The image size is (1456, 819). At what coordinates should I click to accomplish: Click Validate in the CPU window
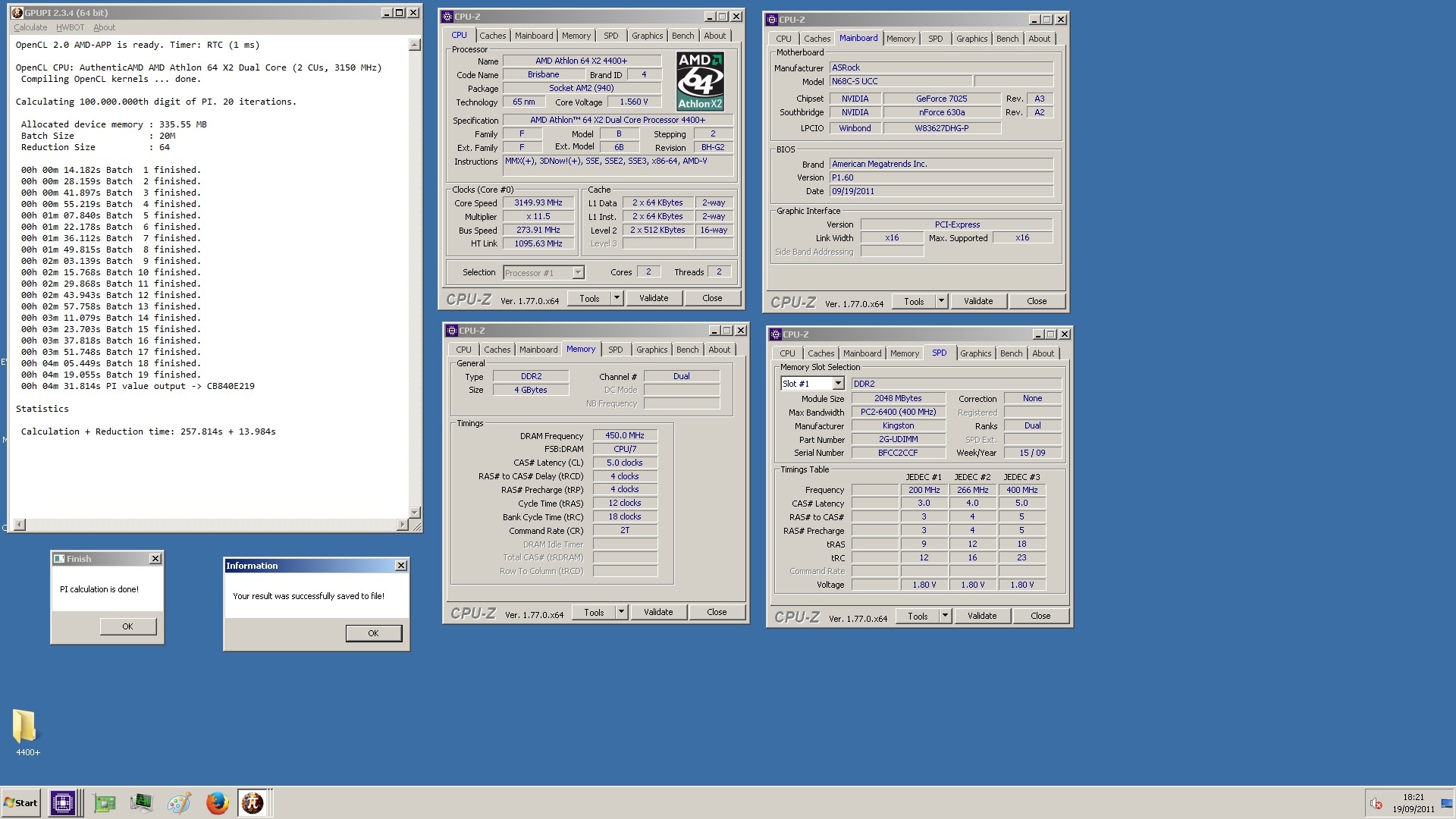point(654,298)
